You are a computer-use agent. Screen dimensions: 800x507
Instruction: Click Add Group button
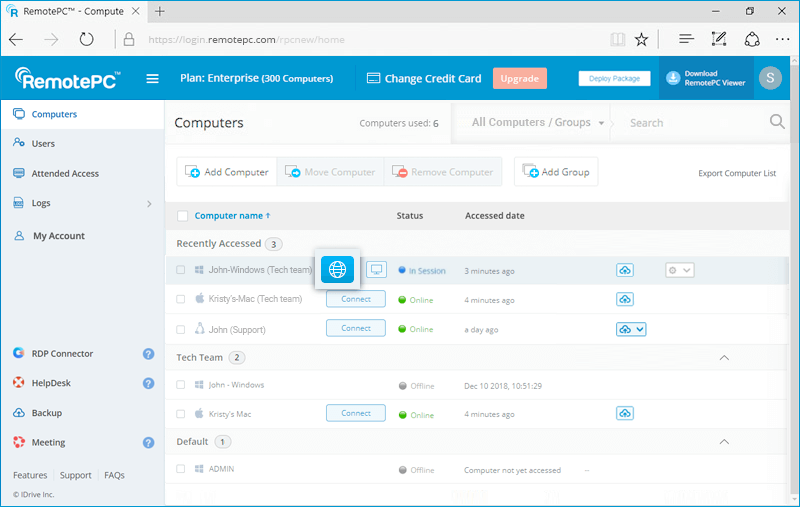(x=556, y=172)
